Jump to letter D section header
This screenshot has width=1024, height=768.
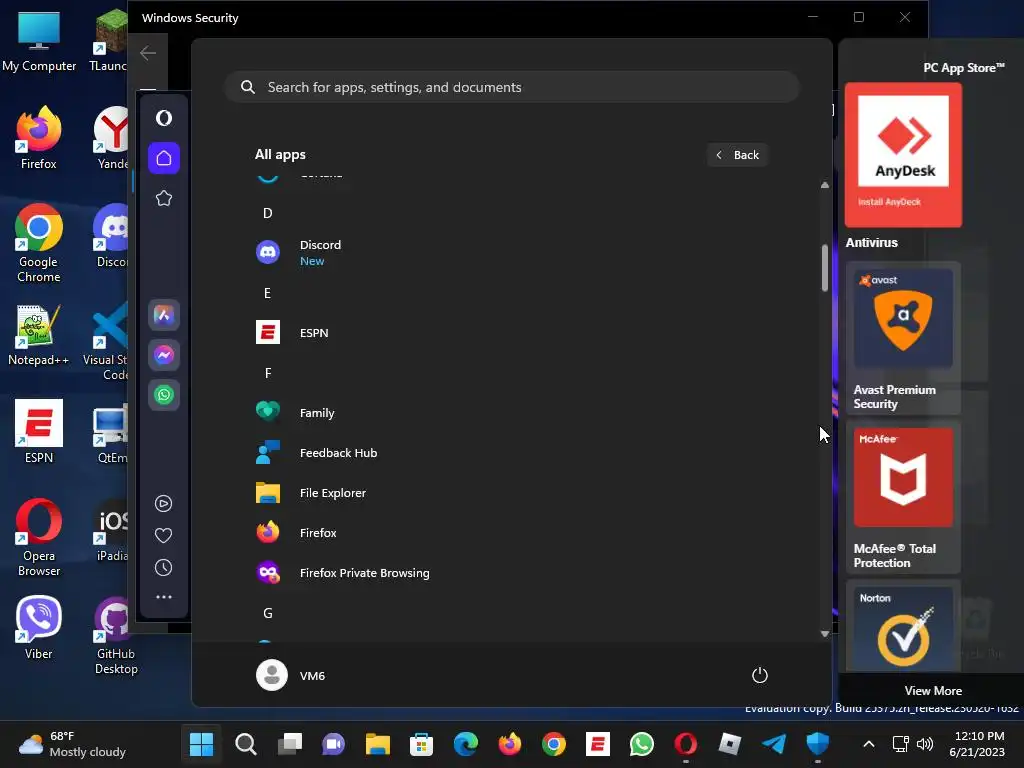[267, 213]
